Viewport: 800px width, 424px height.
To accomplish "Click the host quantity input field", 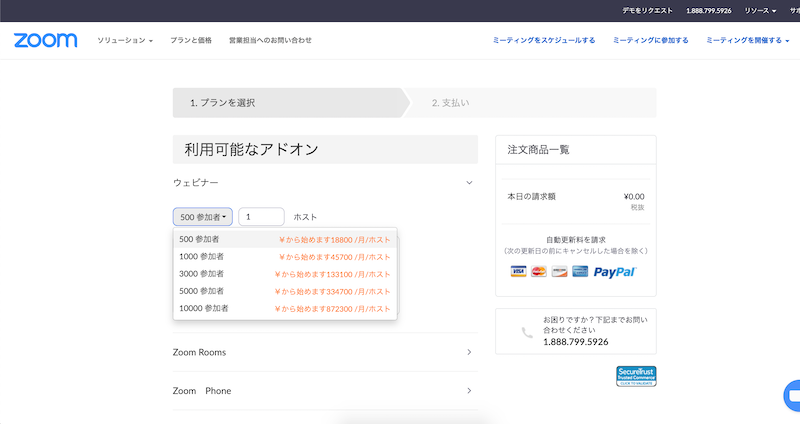I will coord(261,216).
